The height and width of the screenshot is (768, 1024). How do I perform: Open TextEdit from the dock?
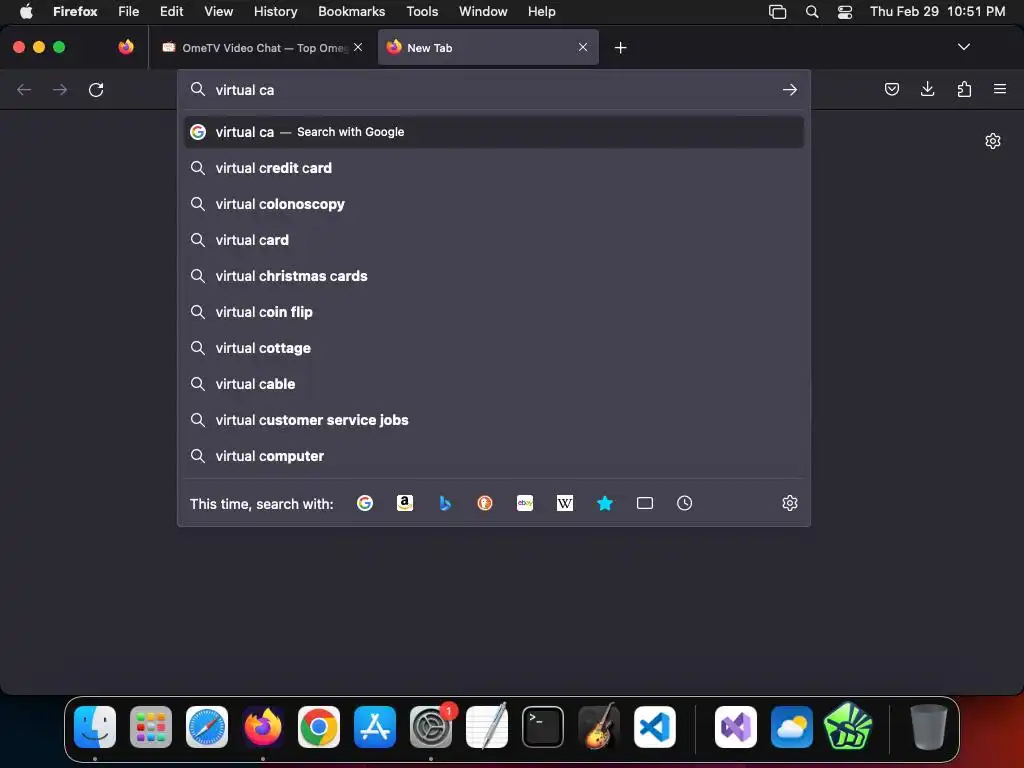tap(487, 726)
